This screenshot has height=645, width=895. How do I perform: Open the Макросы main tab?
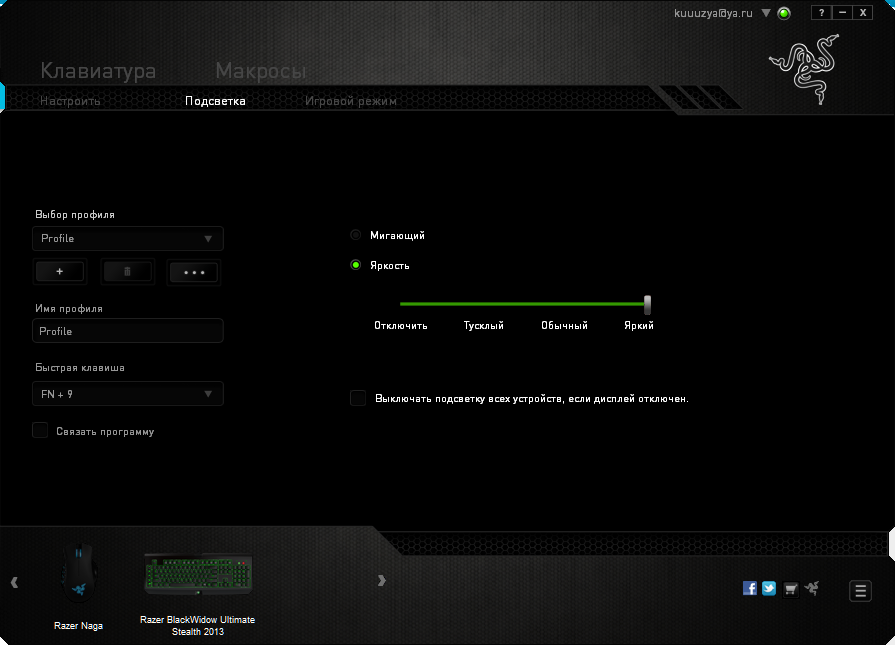click(x=261, y=71)
